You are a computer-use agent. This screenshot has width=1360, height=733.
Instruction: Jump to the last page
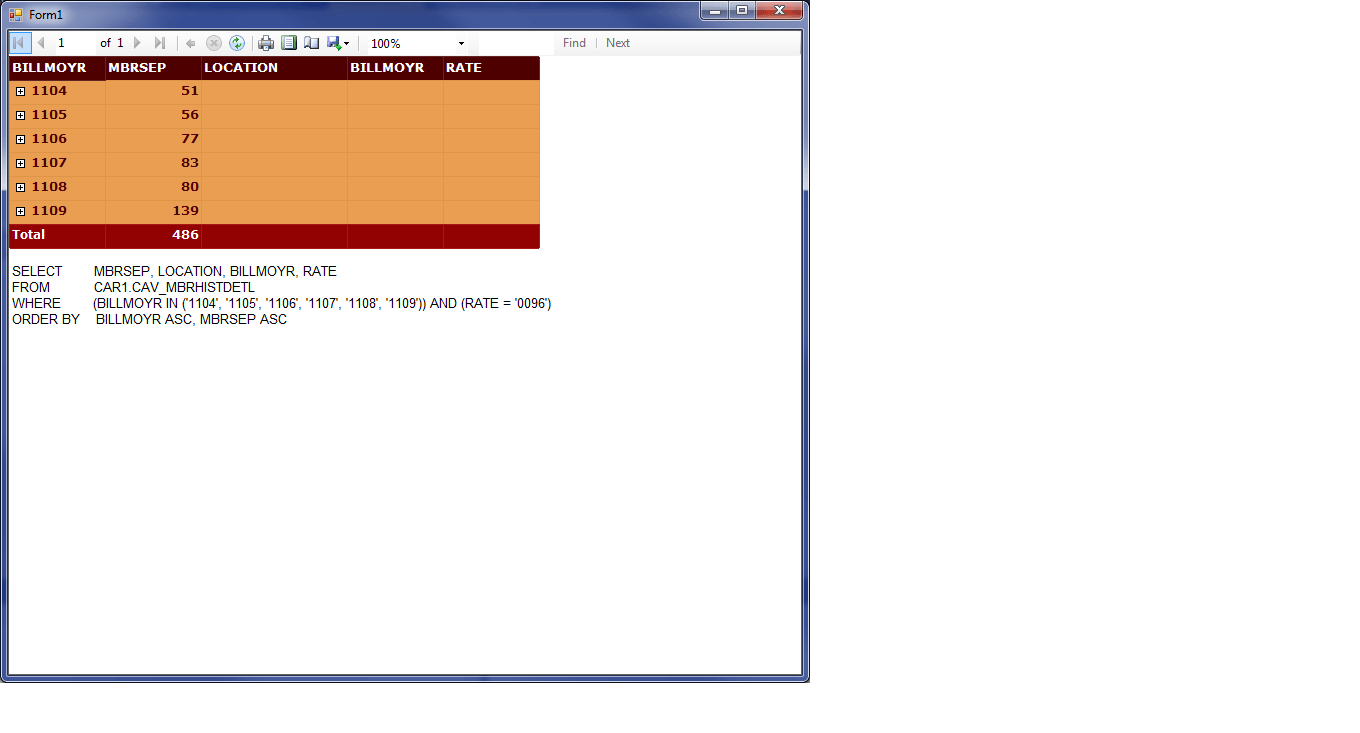[159, 43]
